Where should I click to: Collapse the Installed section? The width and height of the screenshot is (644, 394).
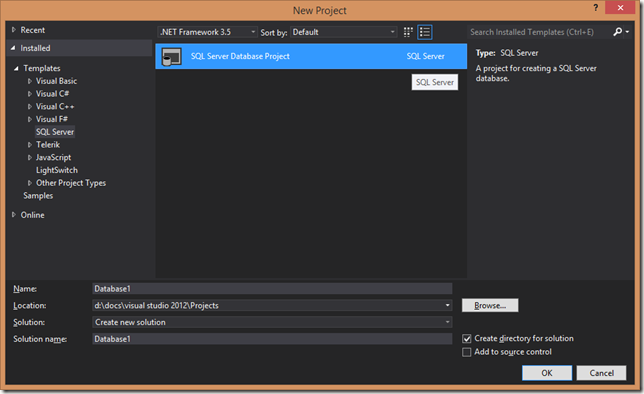[13, 48]
